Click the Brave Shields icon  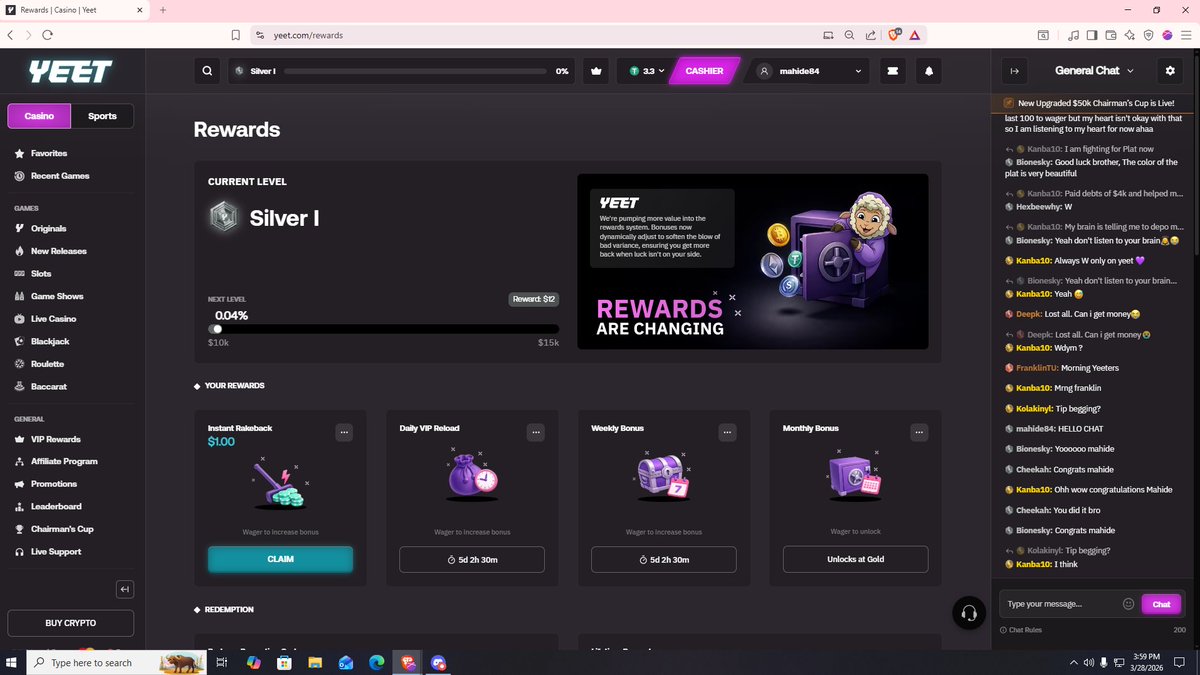pos(894,35)
